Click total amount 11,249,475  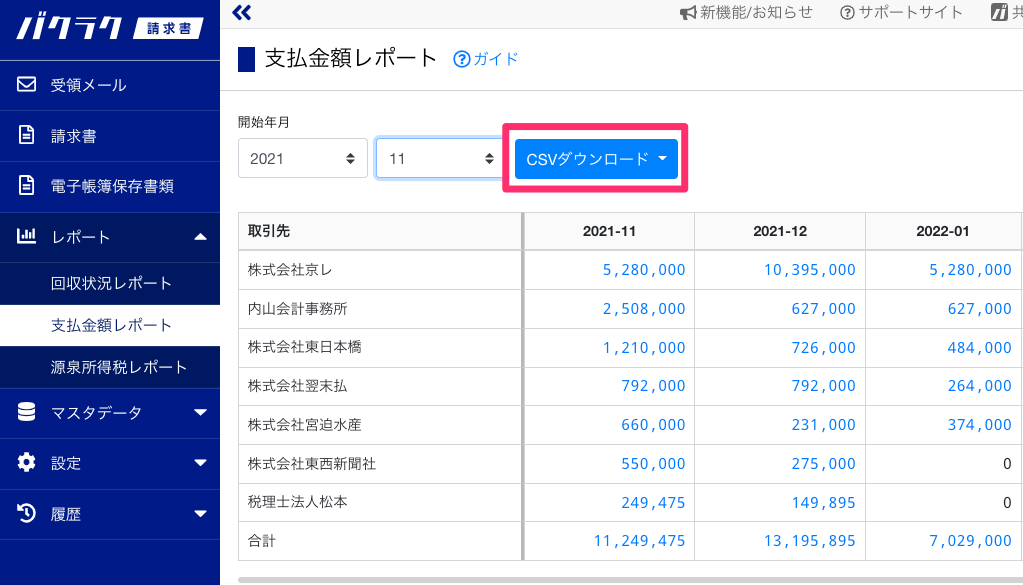click(x=639, y=541)
